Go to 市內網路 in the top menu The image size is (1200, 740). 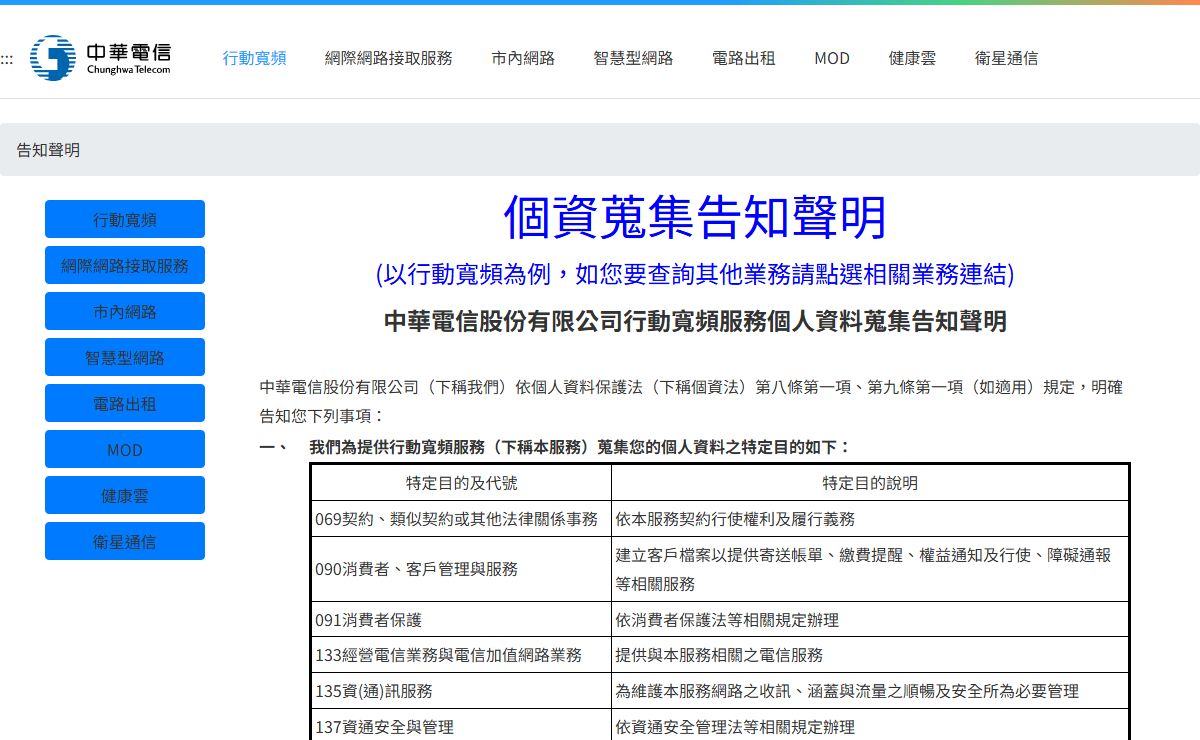[523, 58]
